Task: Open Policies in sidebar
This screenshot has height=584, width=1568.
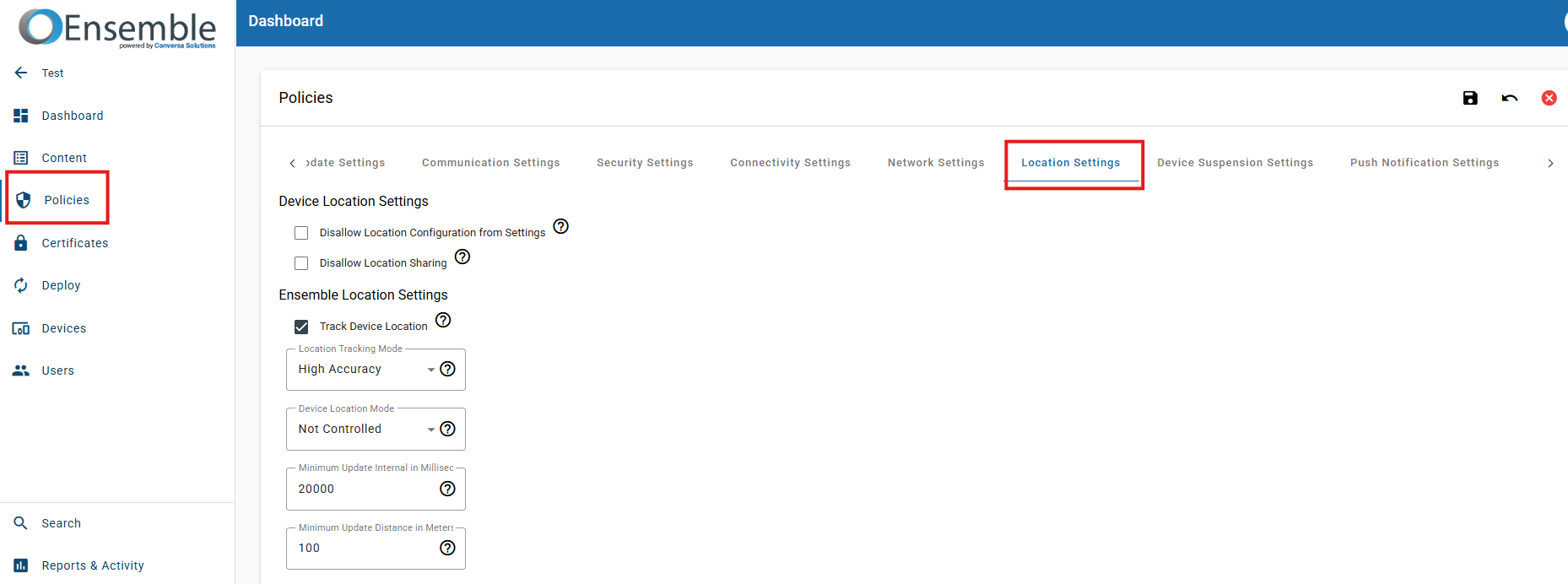Action: pyautogui.click(x=67, y=200)
